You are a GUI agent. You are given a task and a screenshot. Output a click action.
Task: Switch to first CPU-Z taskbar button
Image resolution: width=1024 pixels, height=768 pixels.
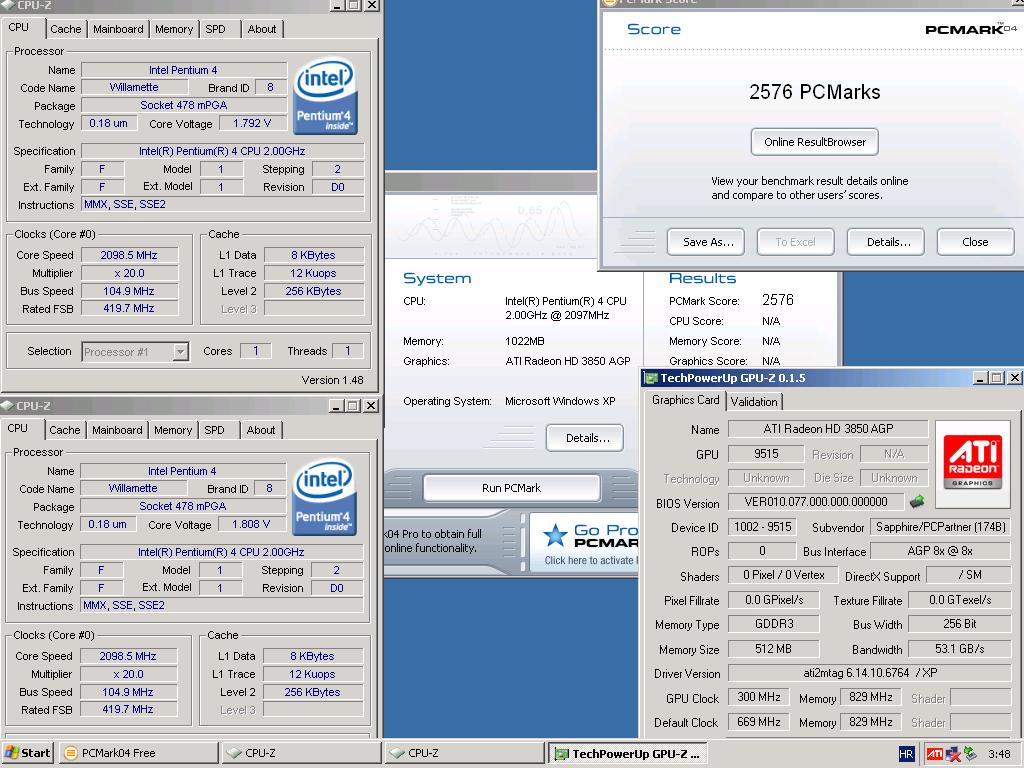(x=302, y=753)
